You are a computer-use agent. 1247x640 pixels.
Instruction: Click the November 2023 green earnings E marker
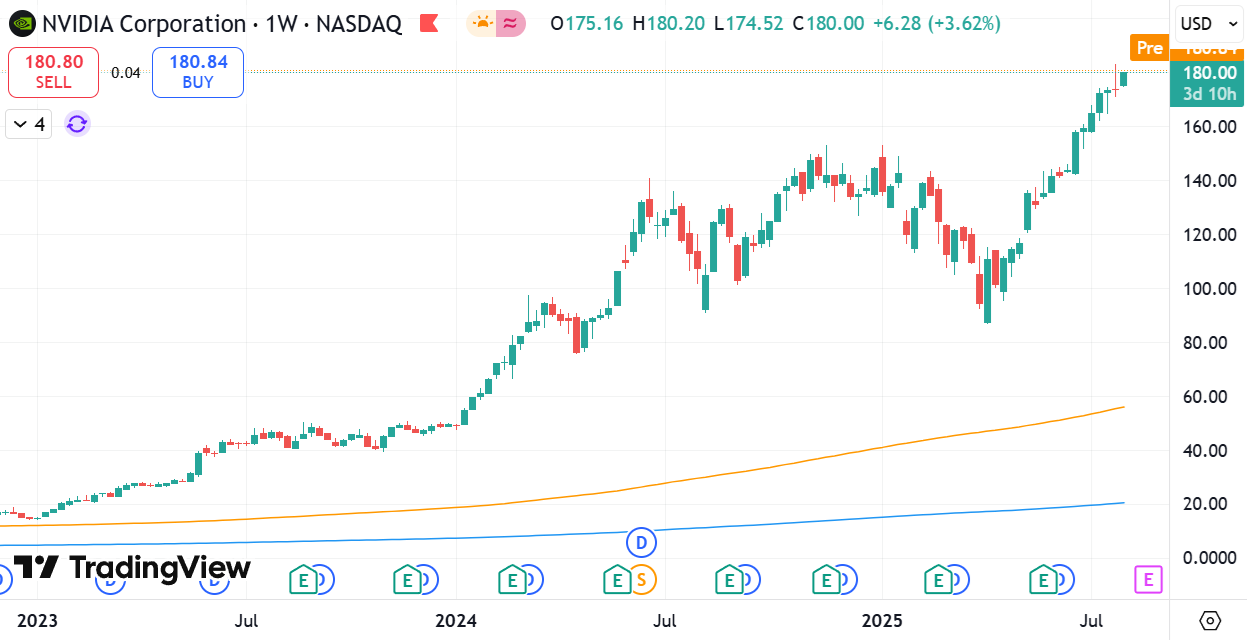click(x=406, y=578)
